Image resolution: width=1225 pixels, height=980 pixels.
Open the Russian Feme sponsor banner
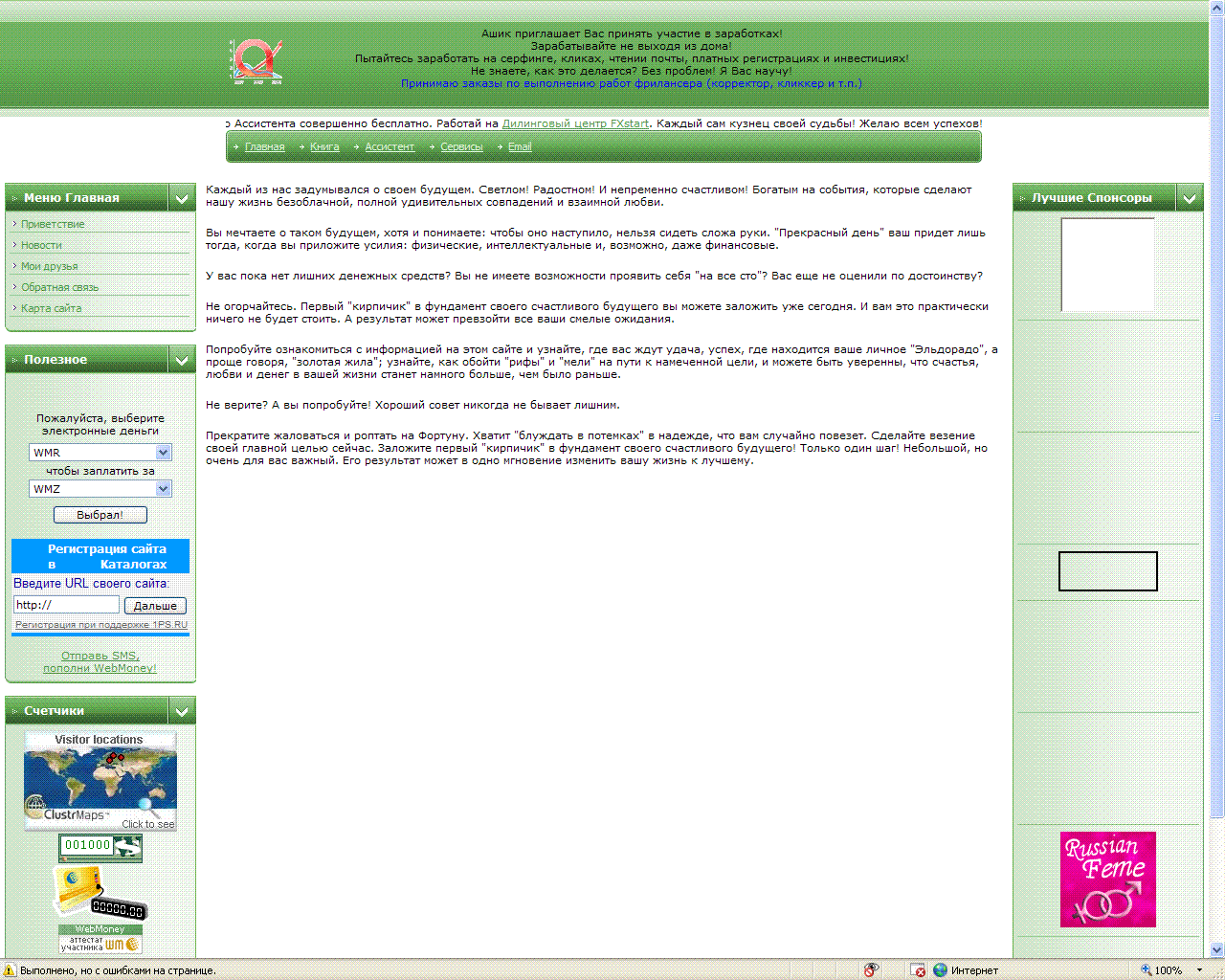click(x=1108, y=880)
